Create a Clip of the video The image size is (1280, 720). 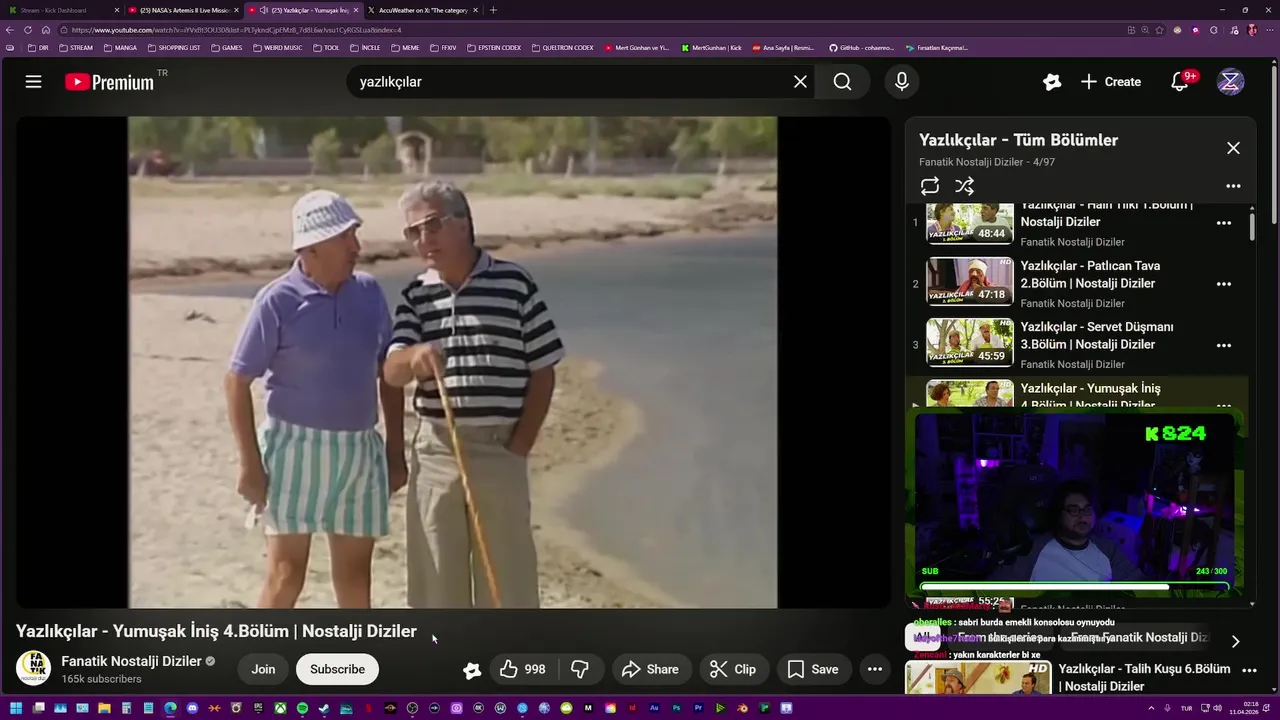(x=733, y=669)
